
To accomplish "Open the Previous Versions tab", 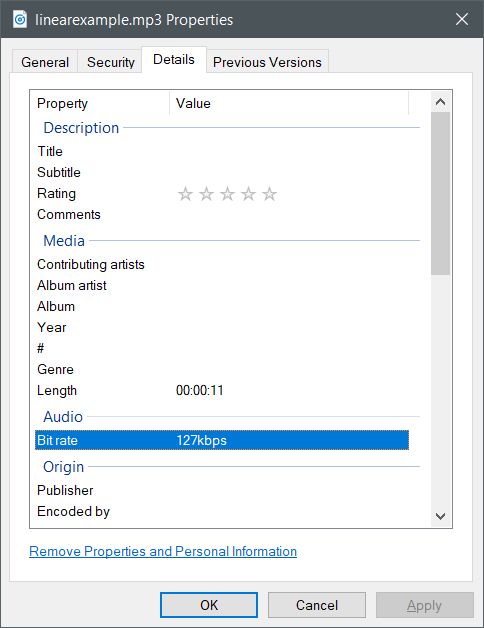I will click(x=267, y=62).
